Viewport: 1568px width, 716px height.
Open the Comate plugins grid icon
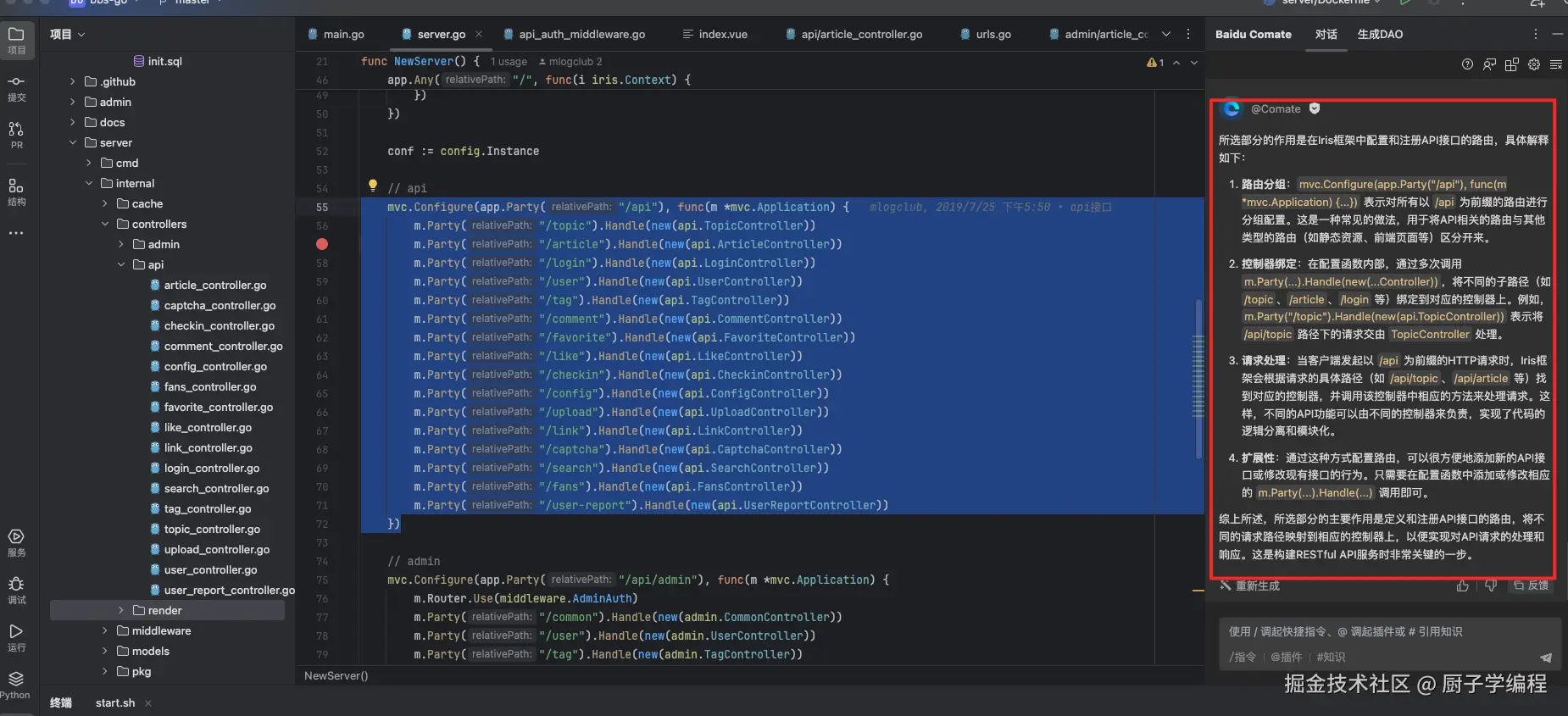pyautogui.click(x=1511, y=64)
